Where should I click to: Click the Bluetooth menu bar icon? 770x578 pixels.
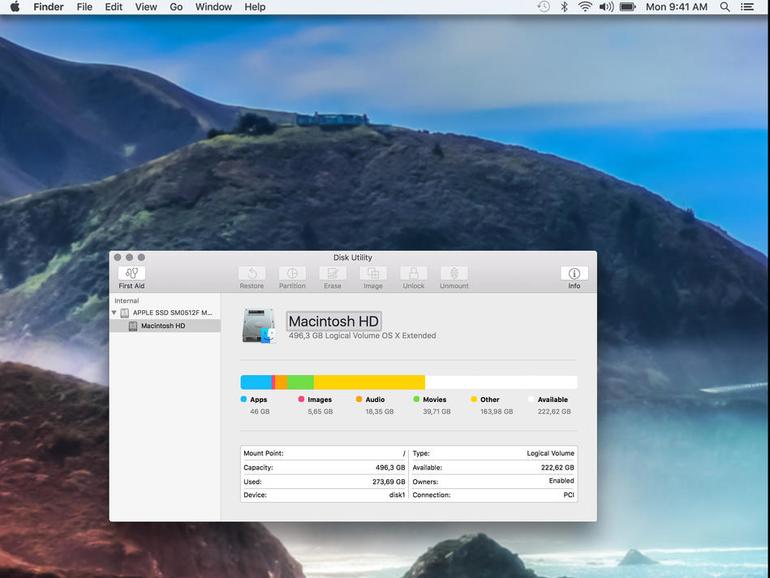(x=564, y=7)
